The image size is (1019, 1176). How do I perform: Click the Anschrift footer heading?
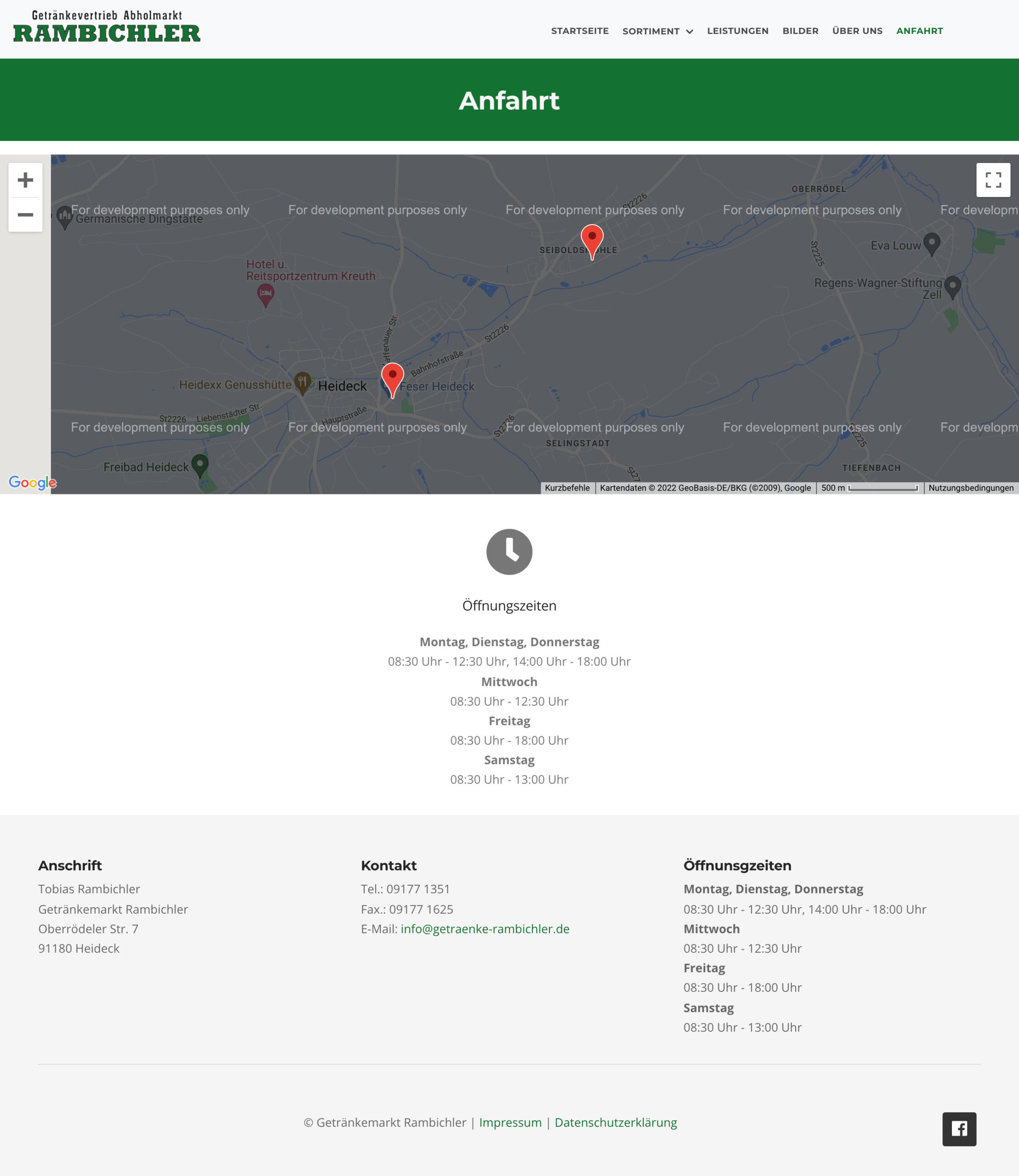click(70, 865)
